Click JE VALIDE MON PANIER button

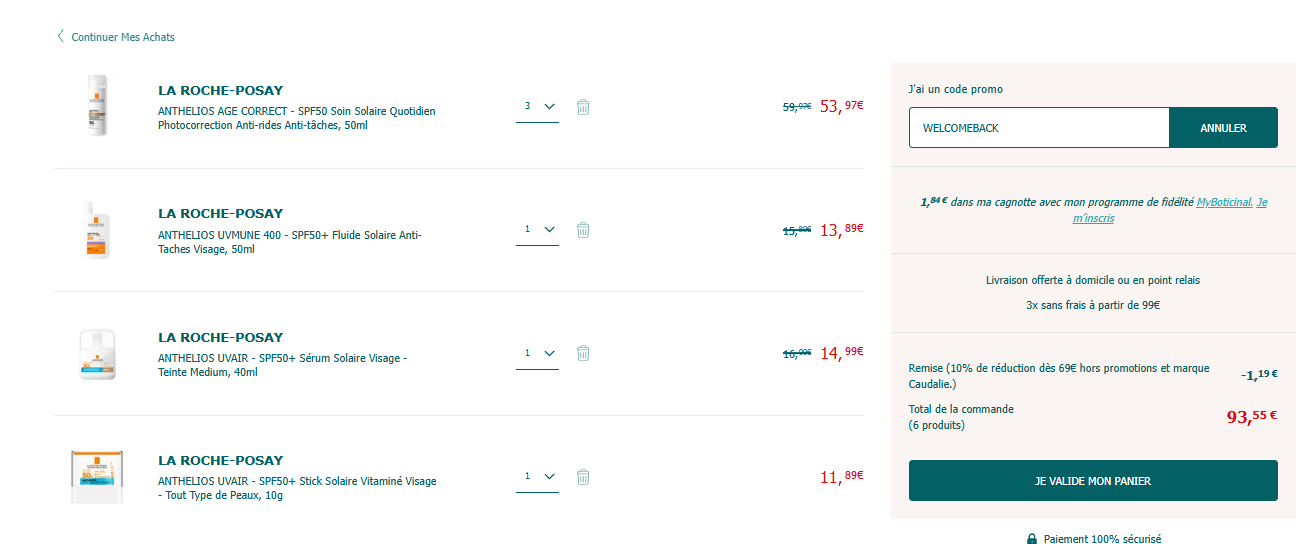point(1093,481)
